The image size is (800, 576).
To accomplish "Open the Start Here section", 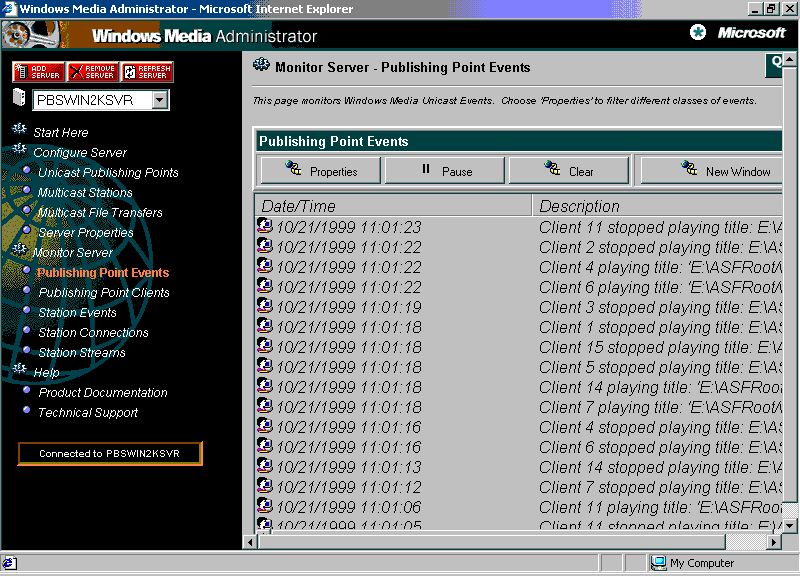I will click(x=61, y=133).
